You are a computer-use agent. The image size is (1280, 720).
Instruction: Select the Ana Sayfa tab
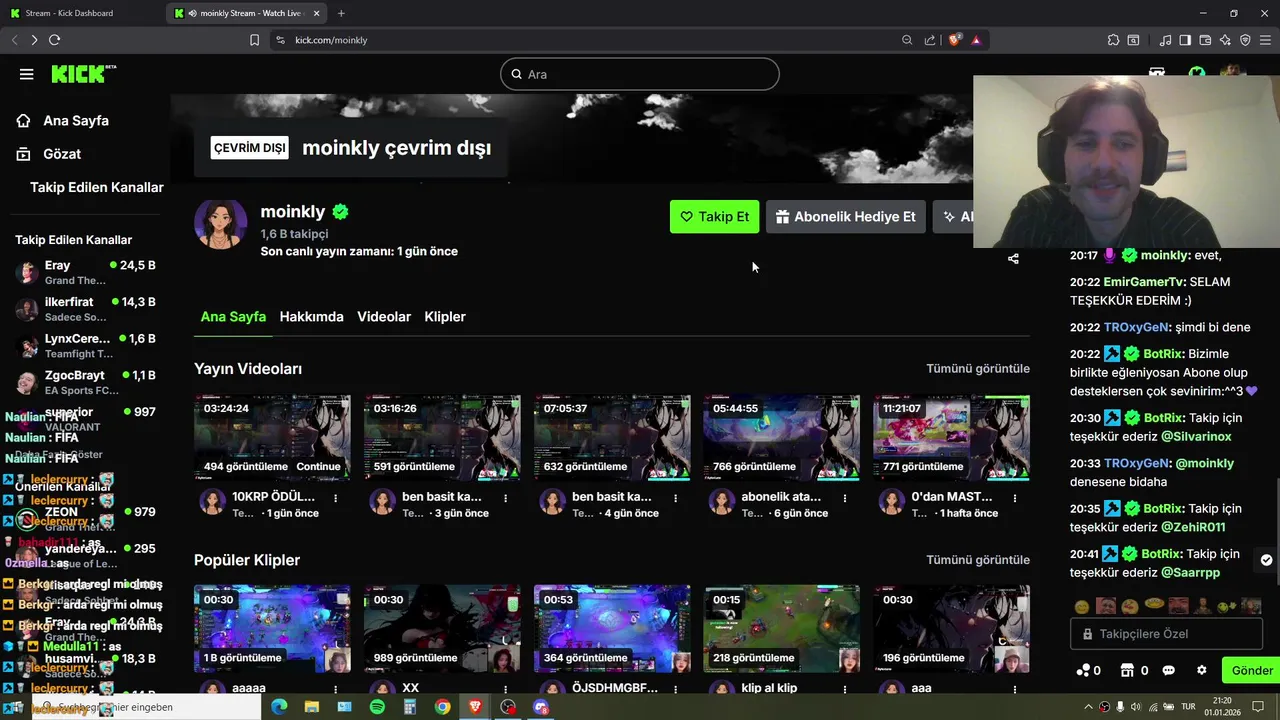[233, 317]
